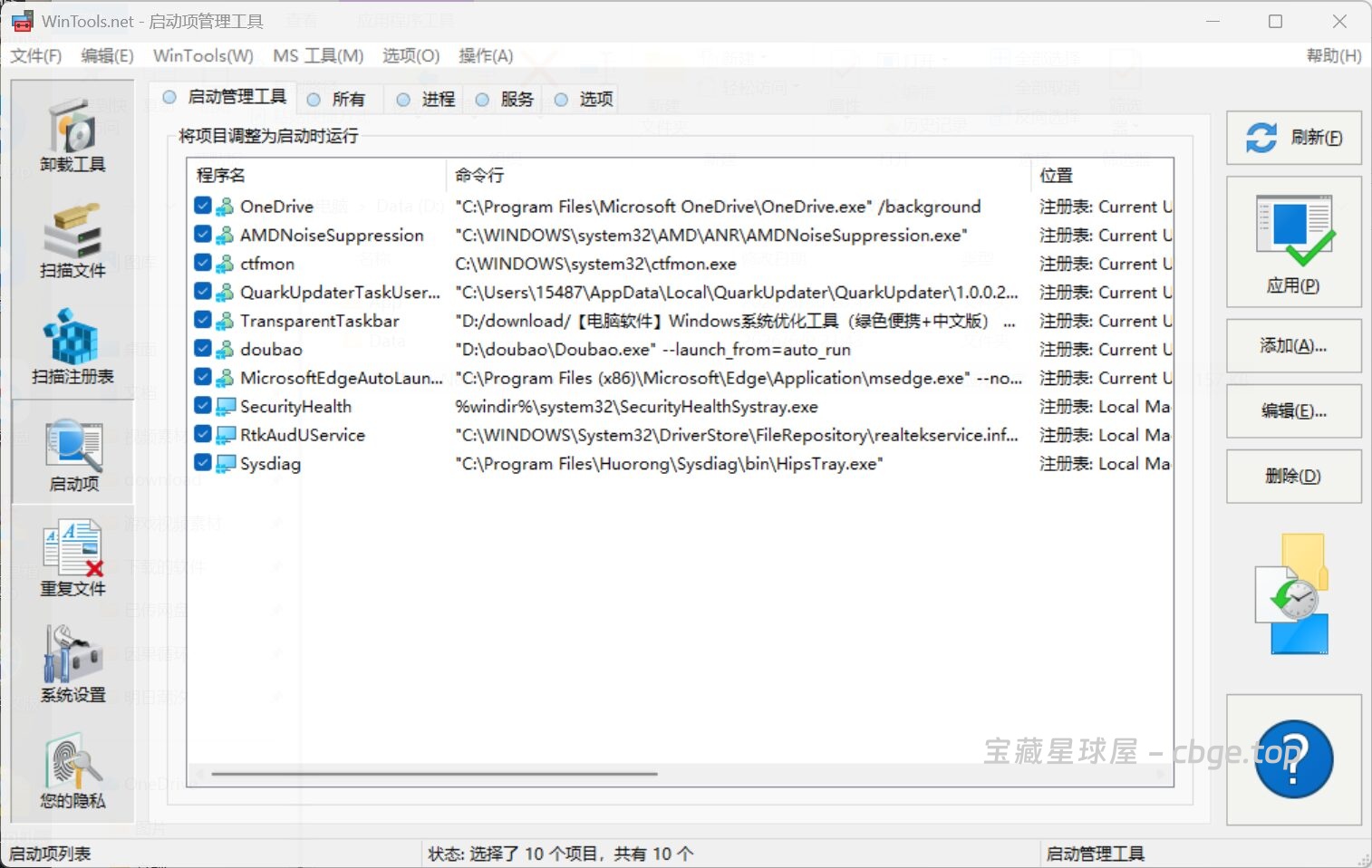The image size is (1372, 868).
Task: Switch to the 启动管理工具 tab
Action: point(224,98)
